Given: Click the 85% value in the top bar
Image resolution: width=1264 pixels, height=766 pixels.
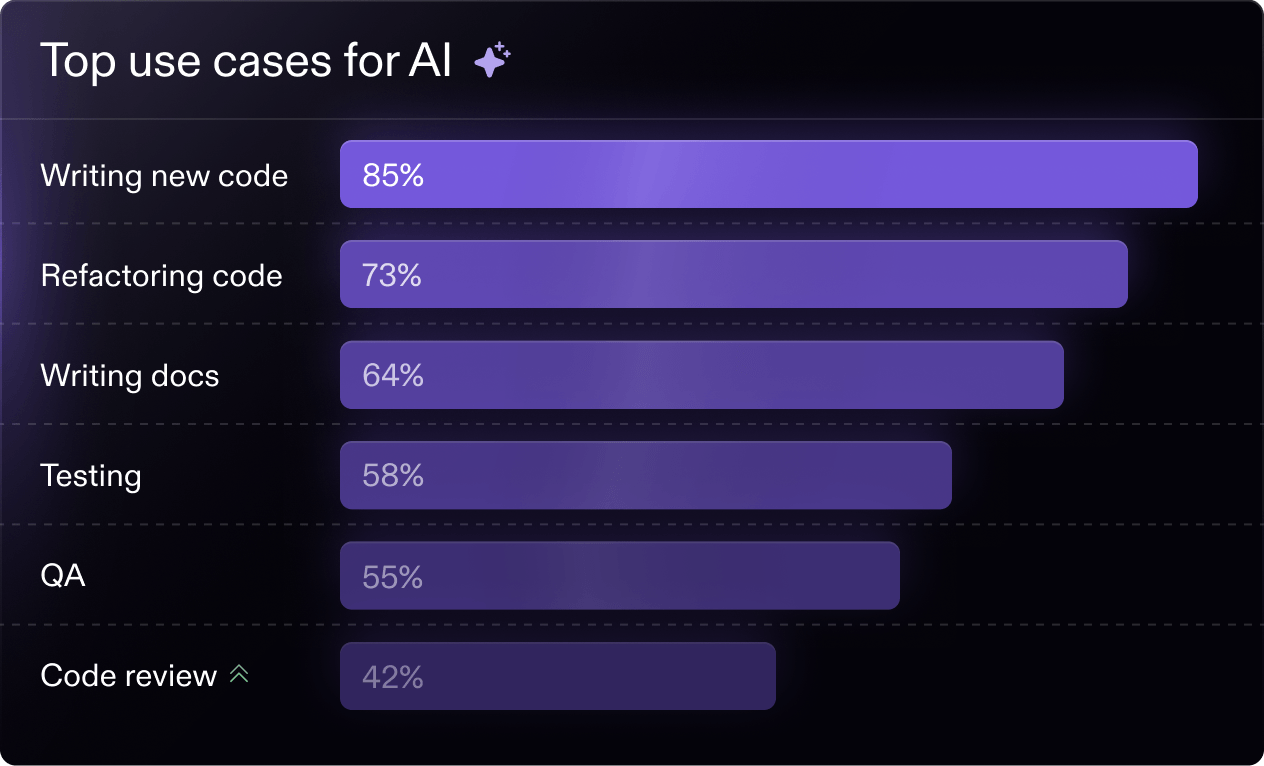Looking at the screenshot, I should tap(393, 176).
